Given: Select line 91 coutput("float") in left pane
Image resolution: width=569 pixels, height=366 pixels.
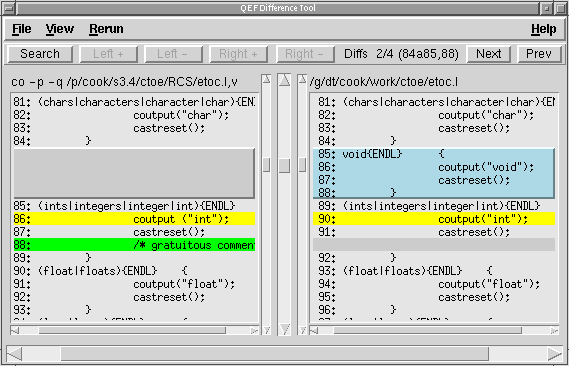Looking at the screenshot, I should pos(134,284).
